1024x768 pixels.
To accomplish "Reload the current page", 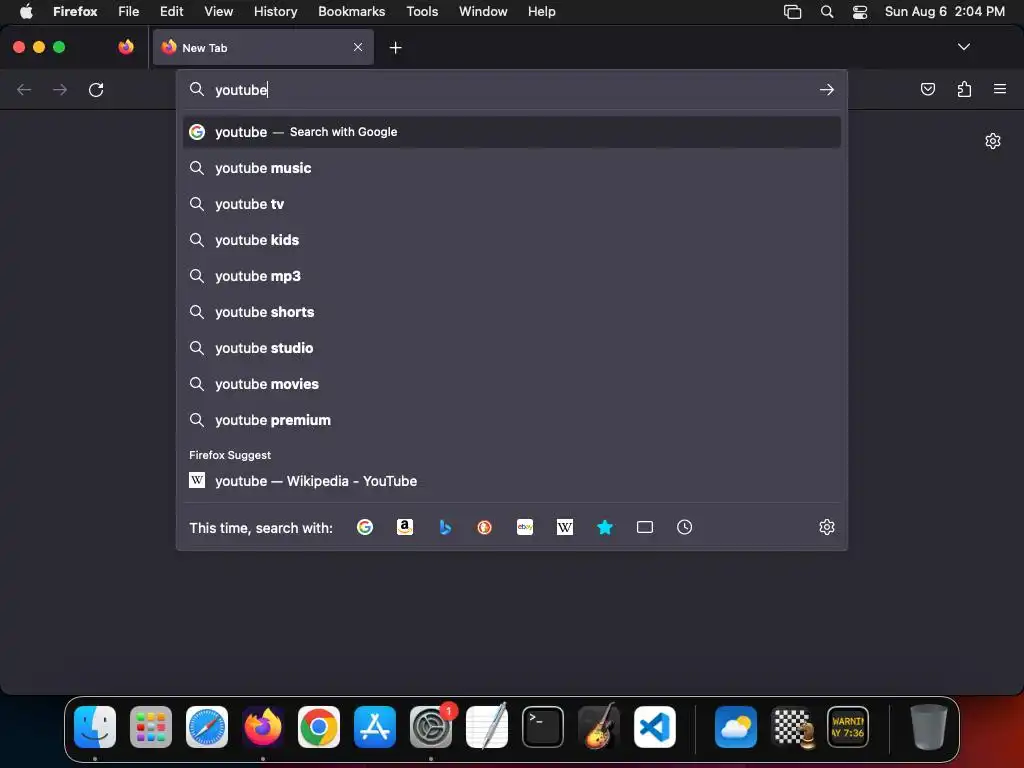I will 96,89.
